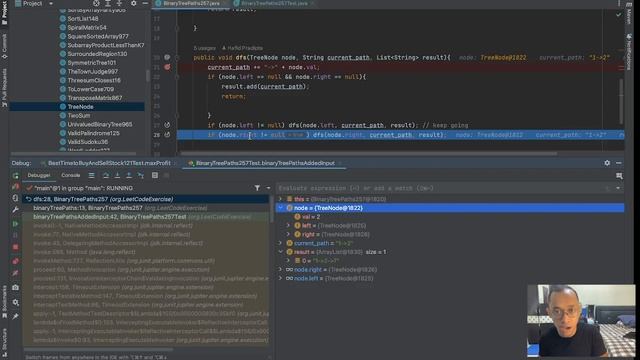
Task: Expand the node.right watch entry
Action: click(280, 269)
